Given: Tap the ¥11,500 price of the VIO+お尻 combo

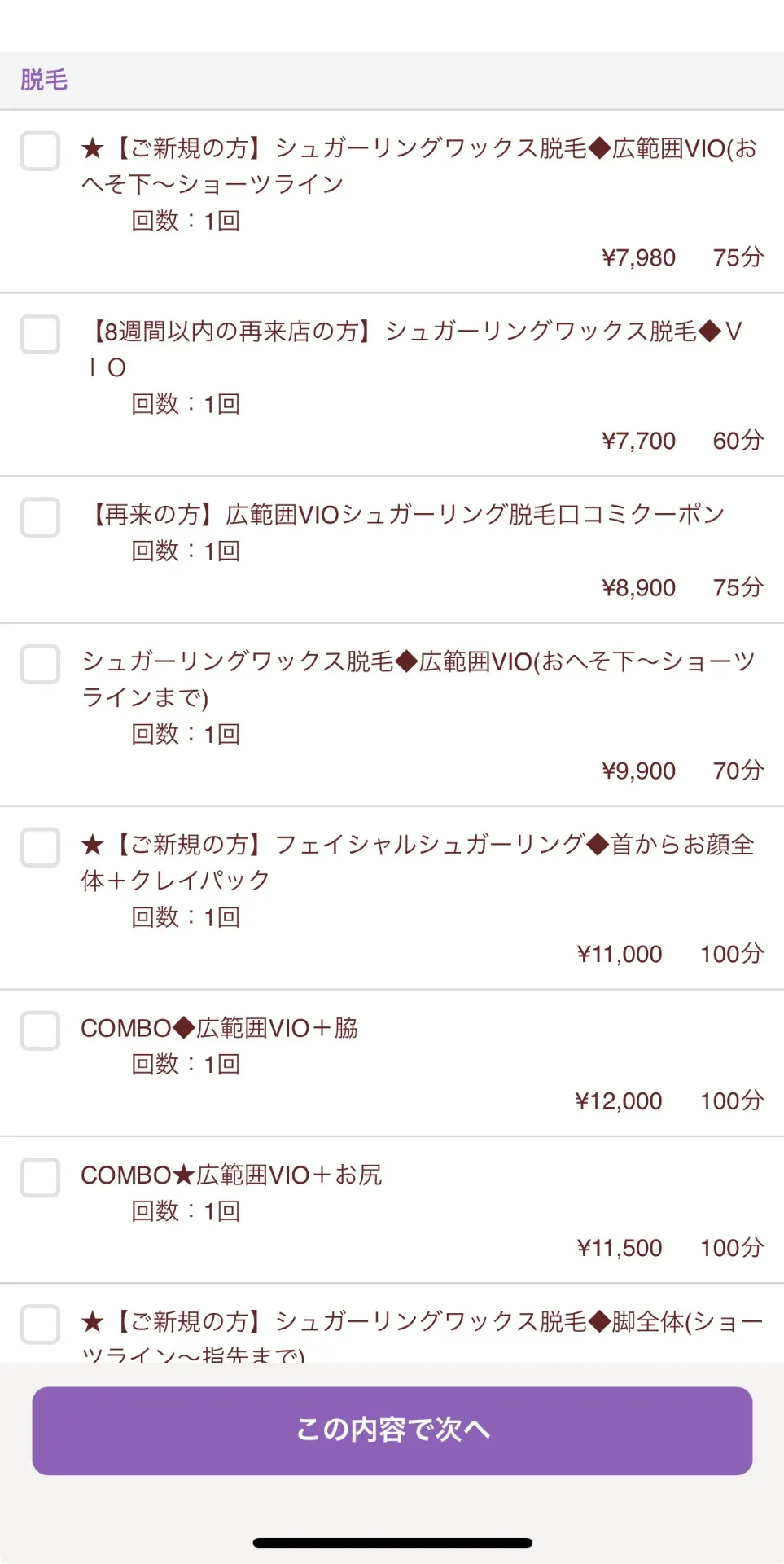Looking at the screenshot, I should [x=619, y=1248].
